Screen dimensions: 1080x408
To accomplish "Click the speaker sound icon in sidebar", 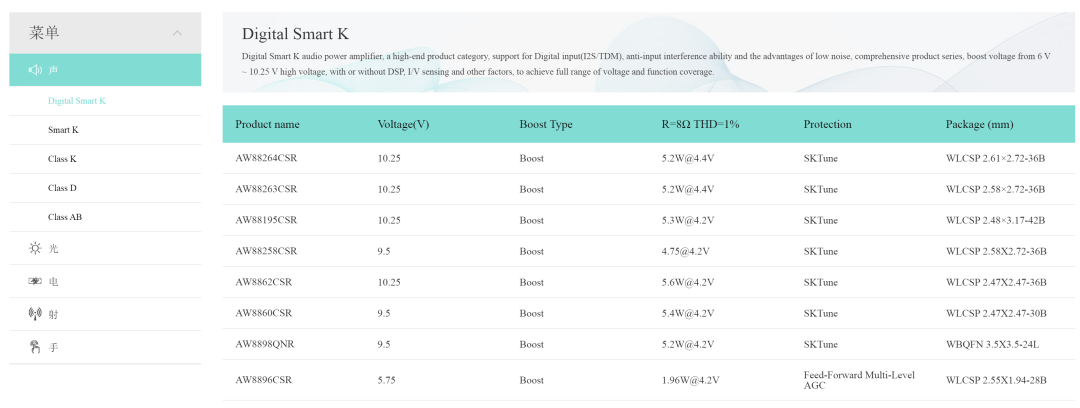I will pos(35,70).
